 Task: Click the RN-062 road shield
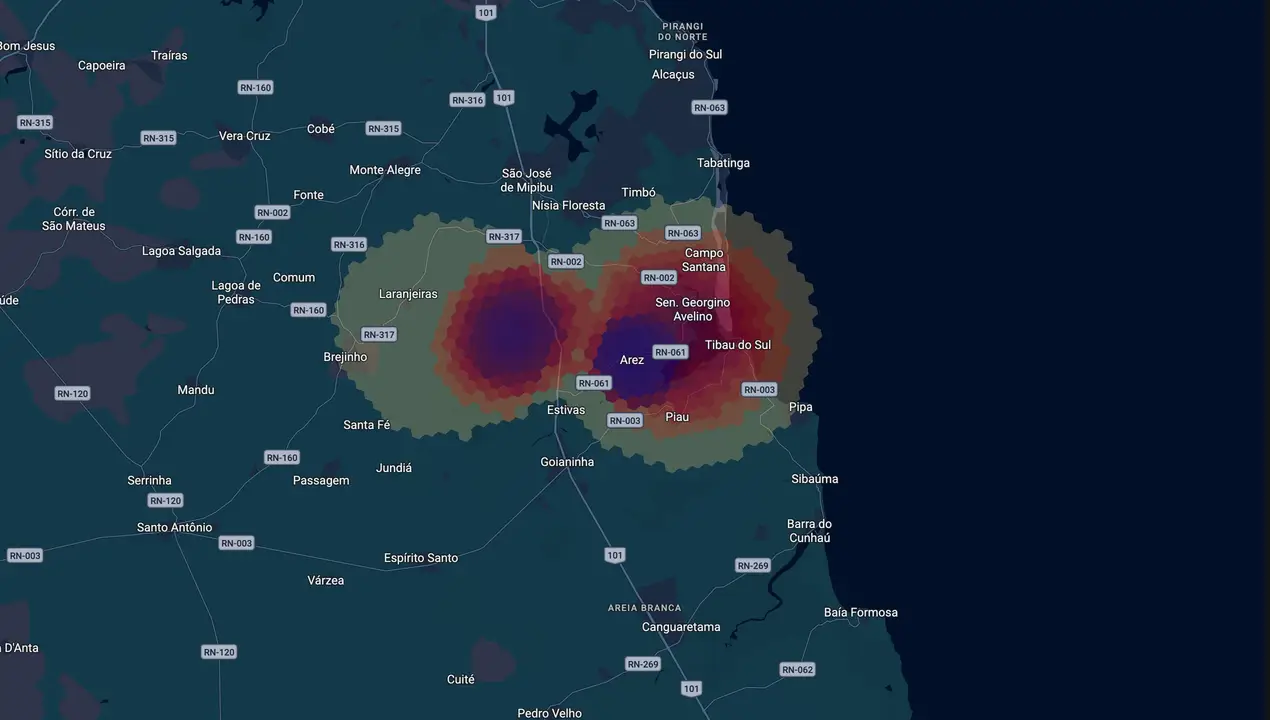797,670
